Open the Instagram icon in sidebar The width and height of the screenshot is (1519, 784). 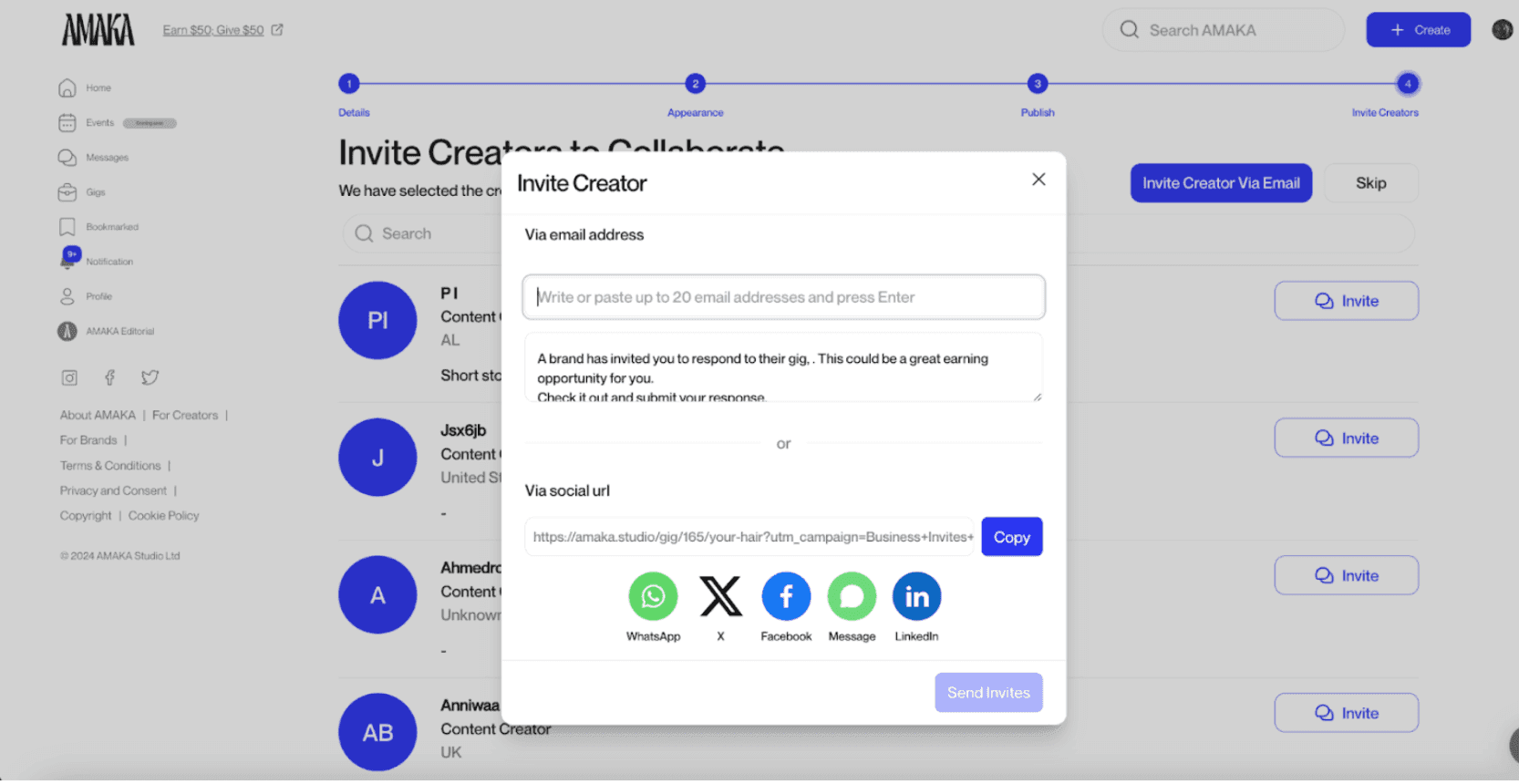tap(69, 377)
